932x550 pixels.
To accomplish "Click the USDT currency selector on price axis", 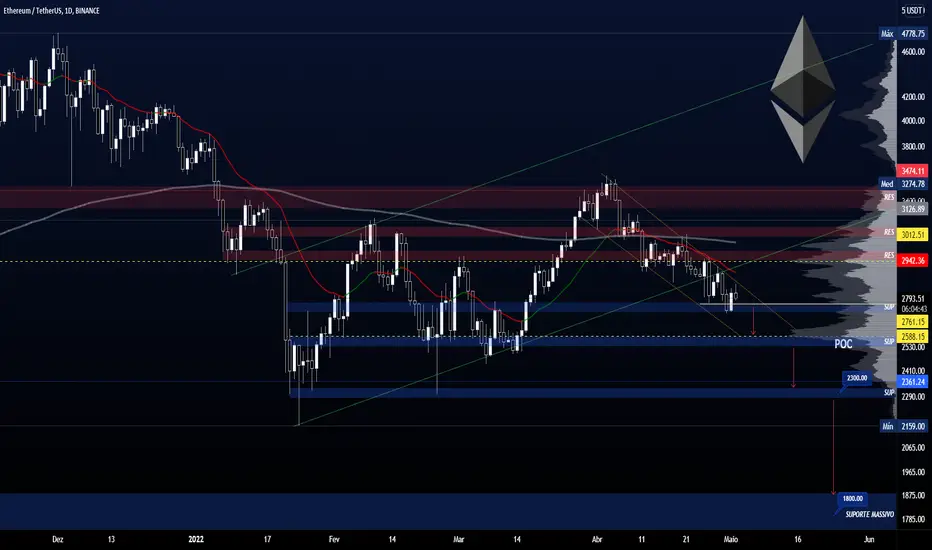I will [x=913, y=11].
